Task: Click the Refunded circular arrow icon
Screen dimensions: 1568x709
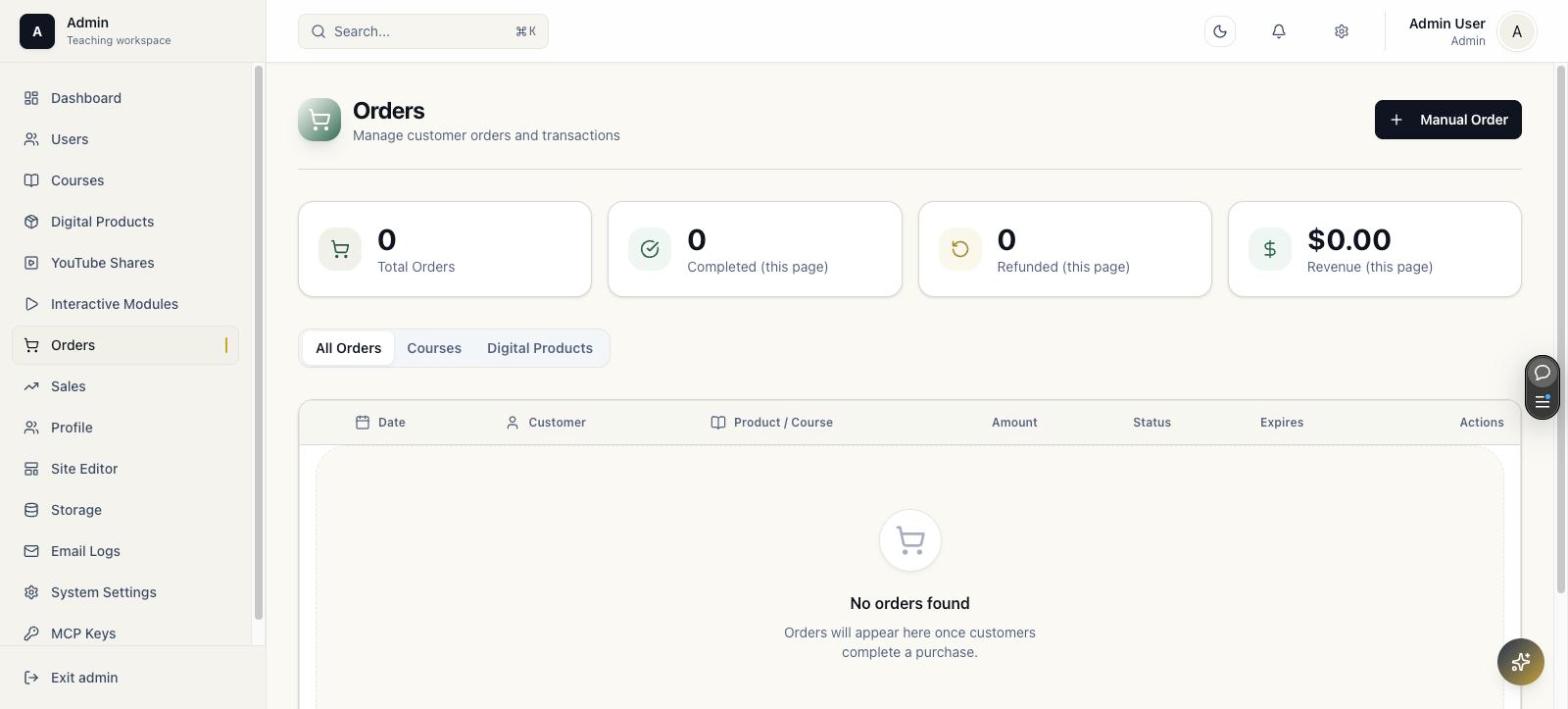Action: (x=960, y=249)
